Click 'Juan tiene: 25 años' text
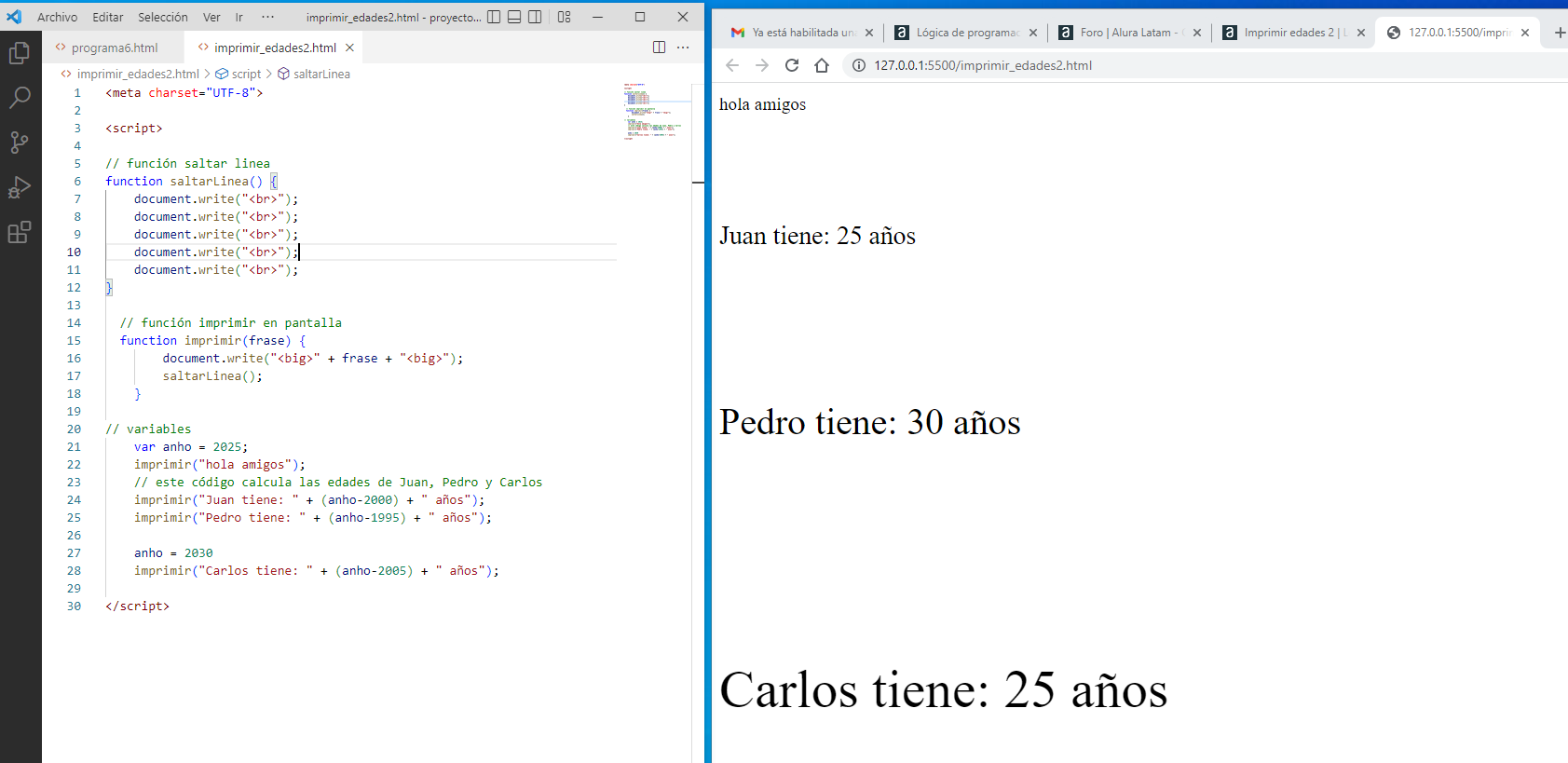Image resolution: width=1568 pixels, height=763 pixels. 817,236
